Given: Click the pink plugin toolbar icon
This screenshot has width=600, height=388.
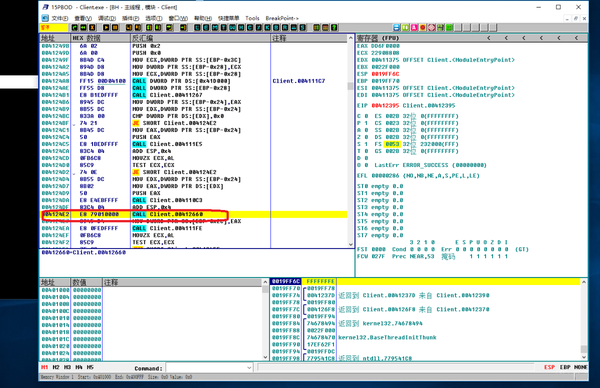Looking at the screenshot, I should click(x=414, y=28).
